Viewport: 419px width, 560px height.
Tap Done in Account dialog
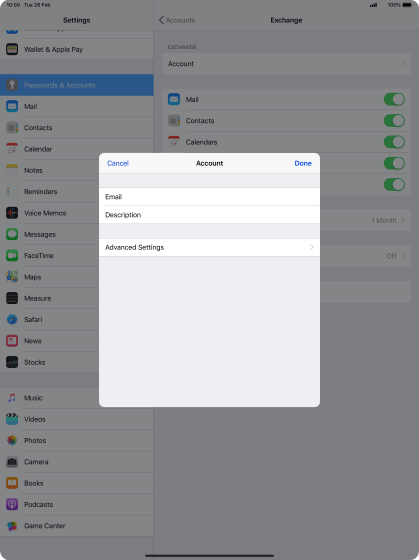click(303, 163)
